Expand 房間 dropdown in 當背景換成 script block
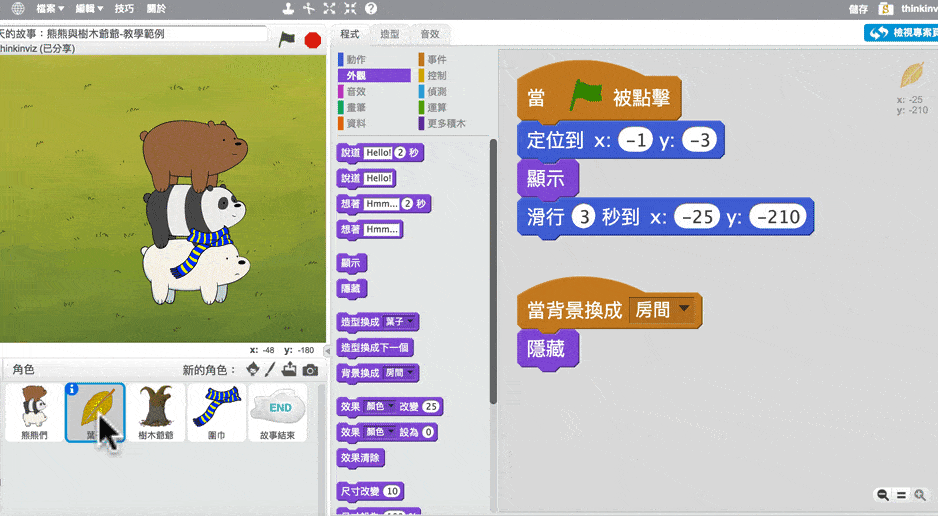The width and height of the screenshot is (938, 516). (684, 309)
